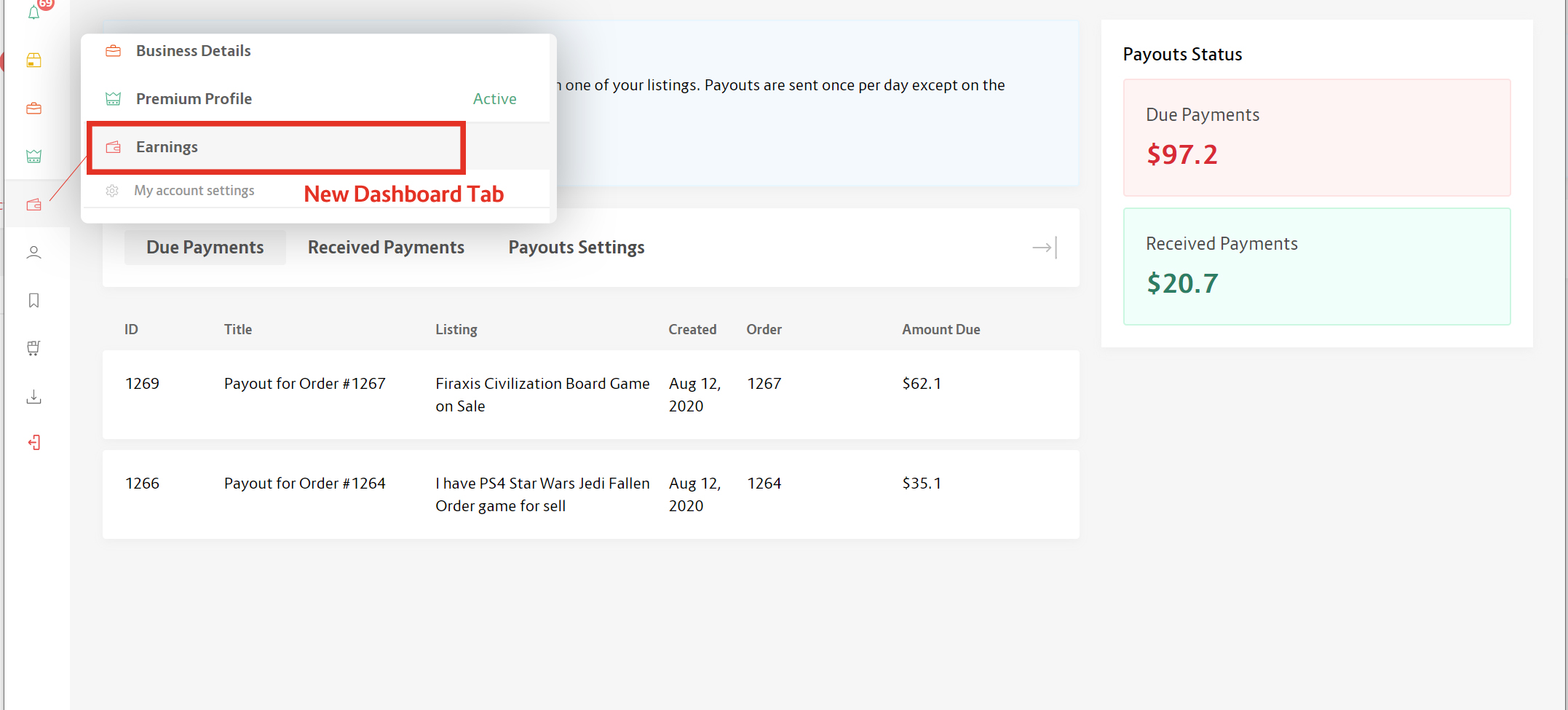Open My account settings link
1568x710 pixels.
(x=194, y=191)
